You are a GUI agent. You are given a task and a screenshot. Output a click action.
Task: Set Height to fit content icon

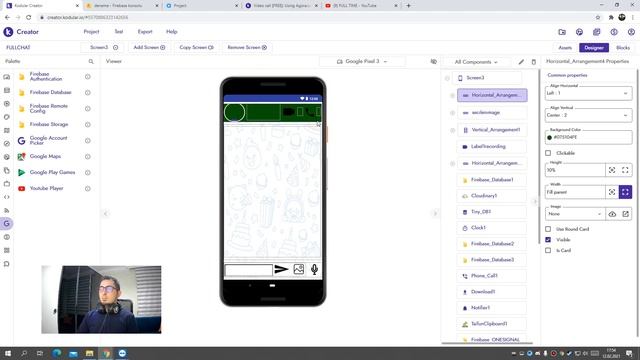click(x=612, y=170)
